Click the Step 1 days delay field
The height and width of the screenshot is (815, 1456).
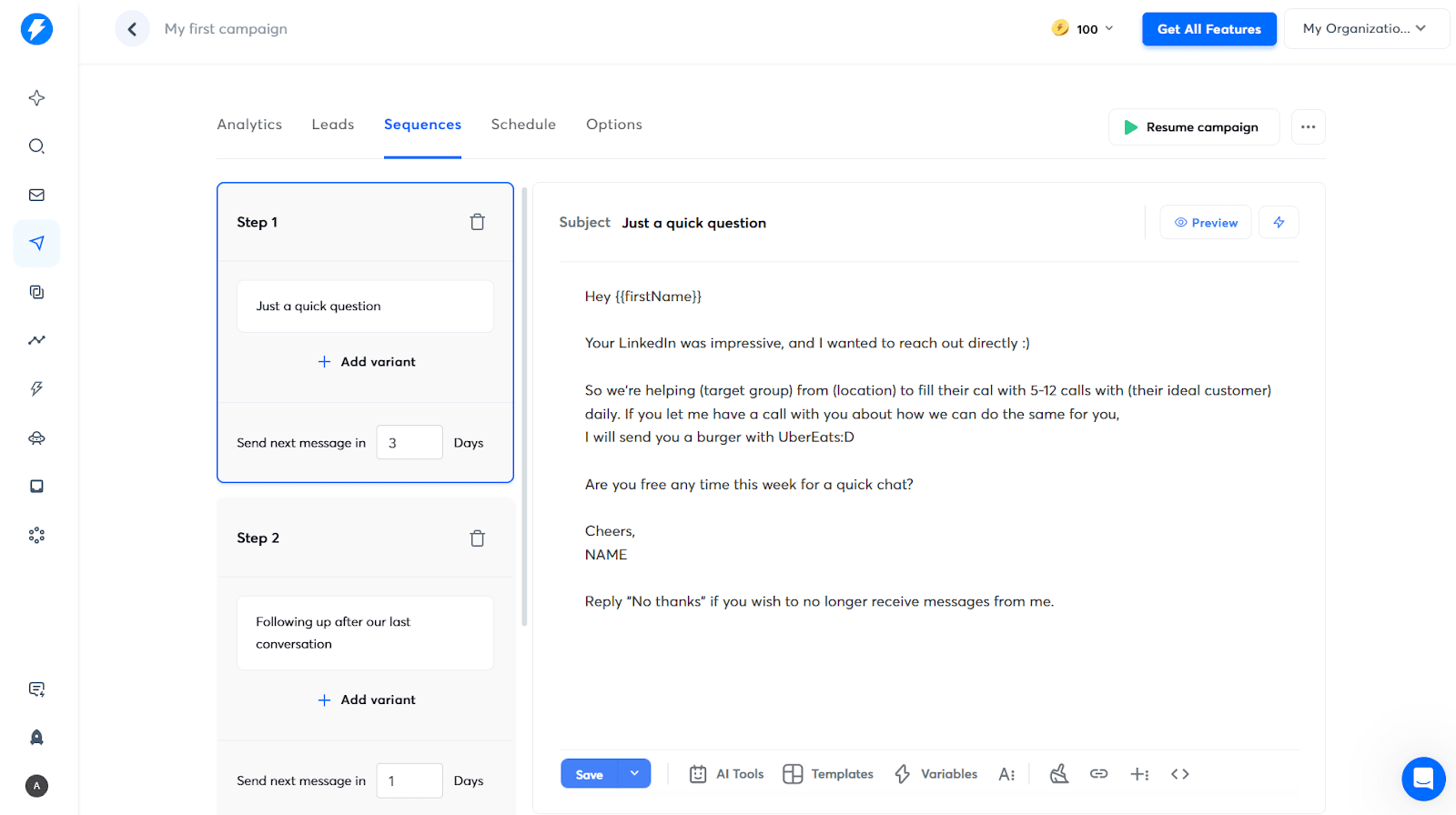click(409, 443)
